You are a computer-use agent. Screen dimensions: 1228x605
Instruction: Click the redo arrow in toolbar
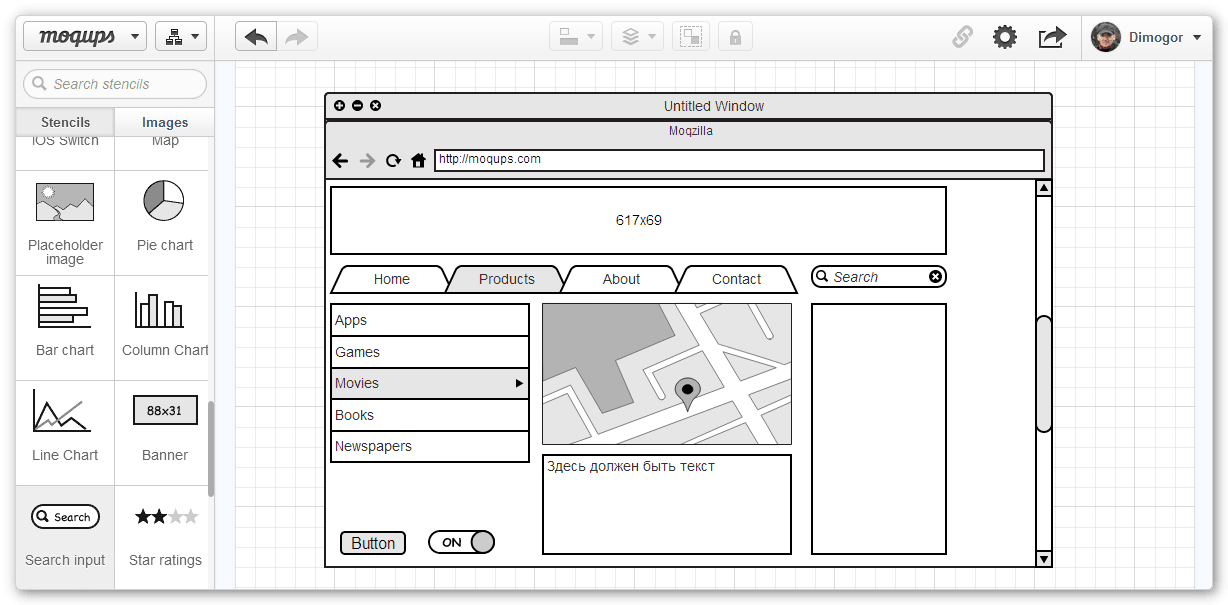point(297,37)
